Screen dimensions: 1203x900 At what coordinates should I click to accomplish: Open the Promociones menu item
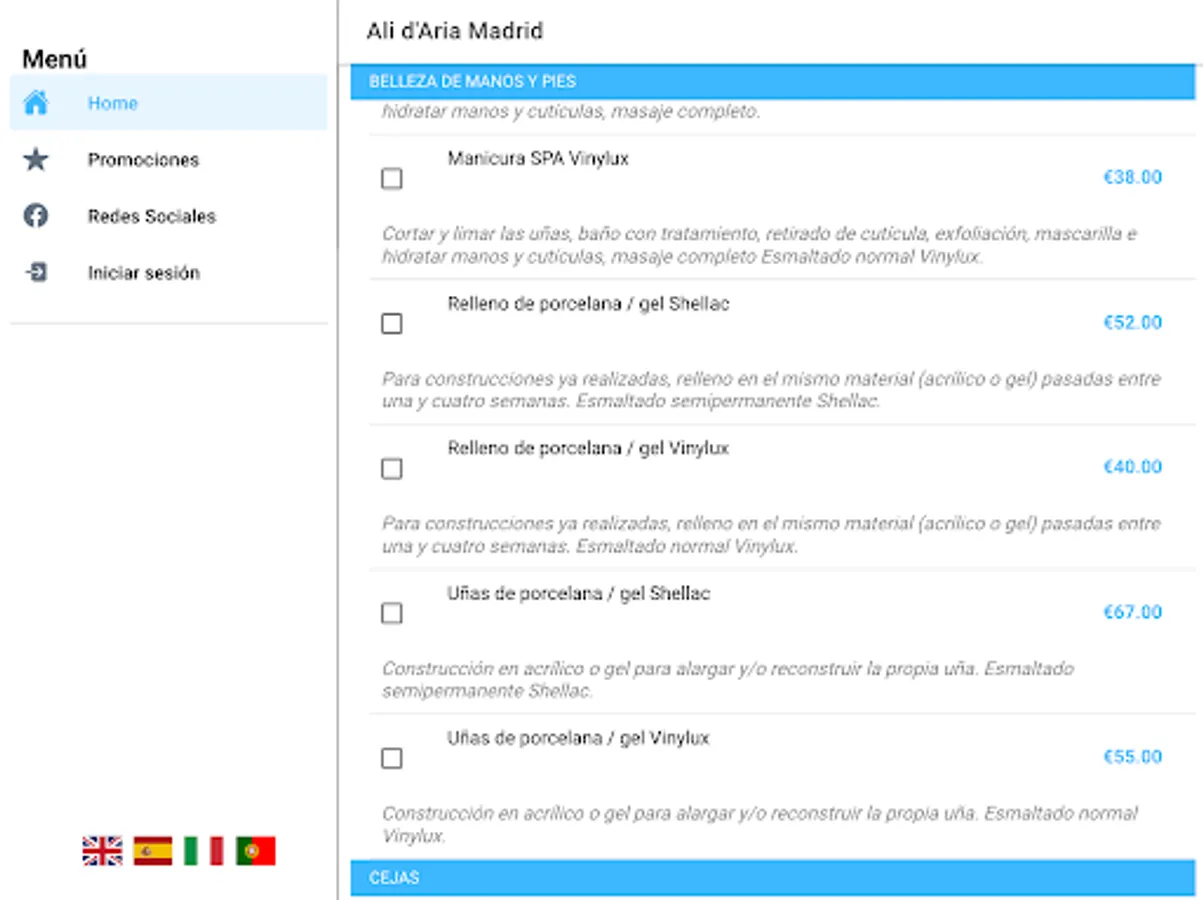pyautogui.click(x=143, y=160)
